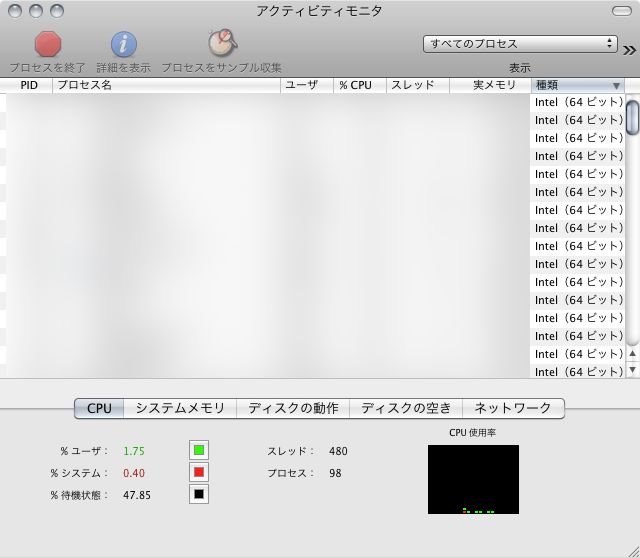
Task: Click the 表示 label under the dropdown
Action: [x=520, y=68]
